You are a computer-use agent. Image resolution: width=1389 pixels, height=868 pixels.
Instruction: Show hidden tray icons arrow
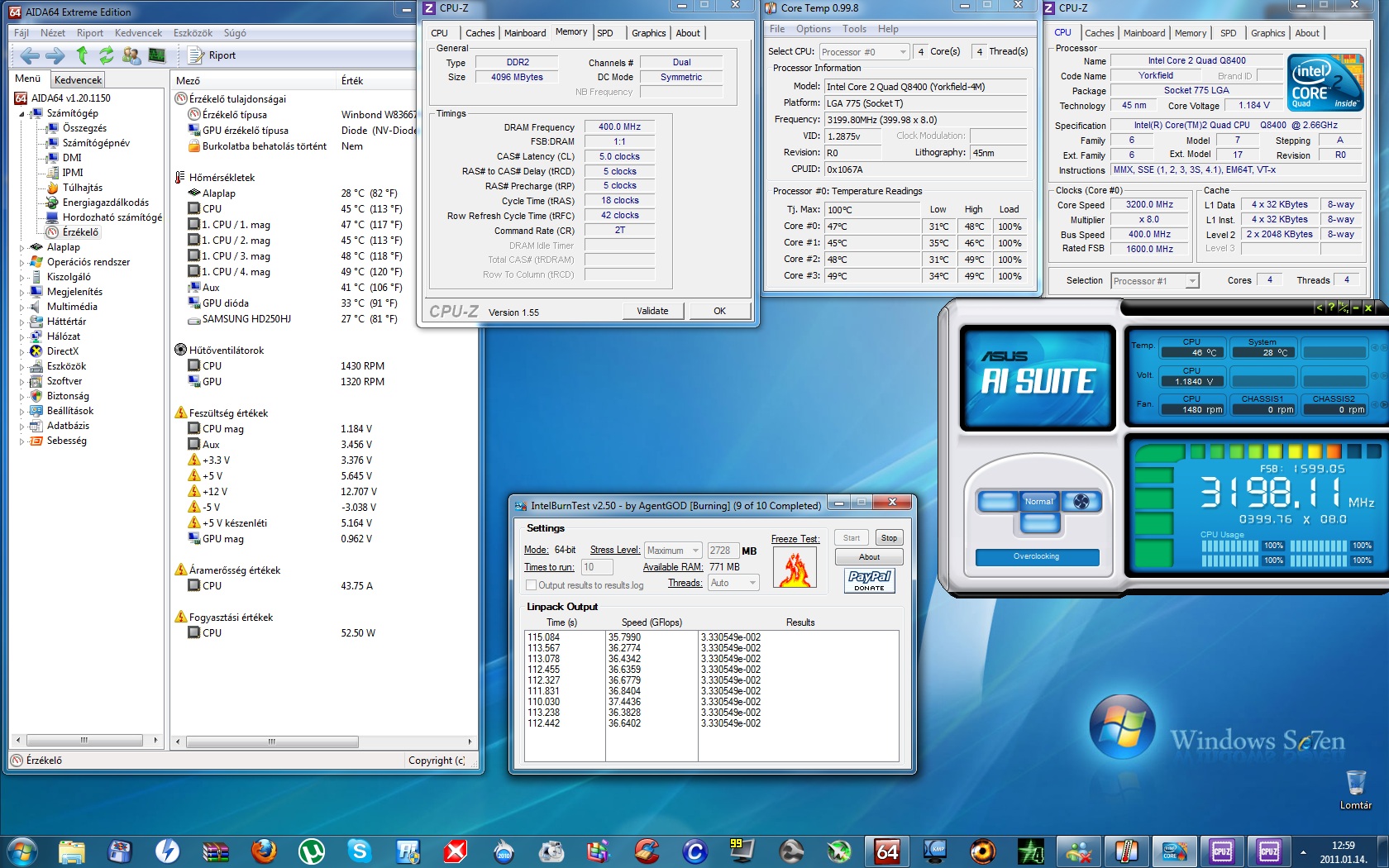click(1303, 852)
